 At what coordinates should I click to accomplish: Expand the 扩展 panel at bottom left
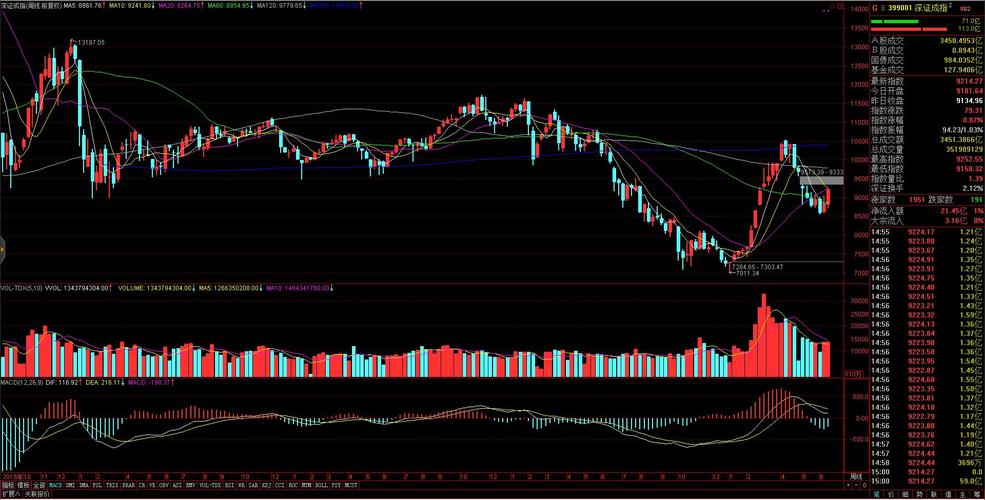pyautogui.click(x=10, y=494)
